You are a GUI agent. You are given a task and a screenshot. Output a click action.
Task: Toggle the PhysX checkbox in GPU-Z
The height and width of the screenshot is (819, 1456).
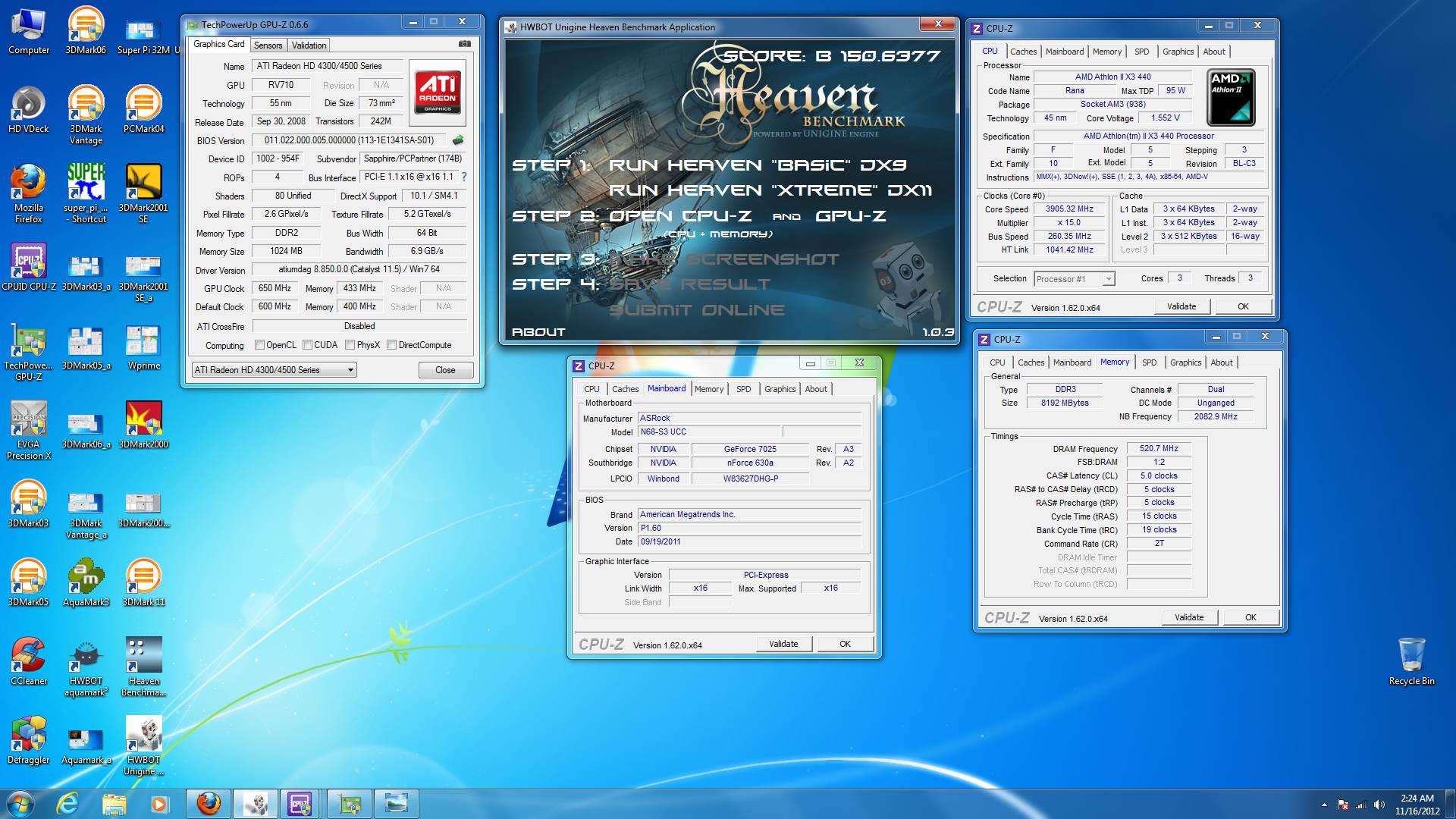350,345
